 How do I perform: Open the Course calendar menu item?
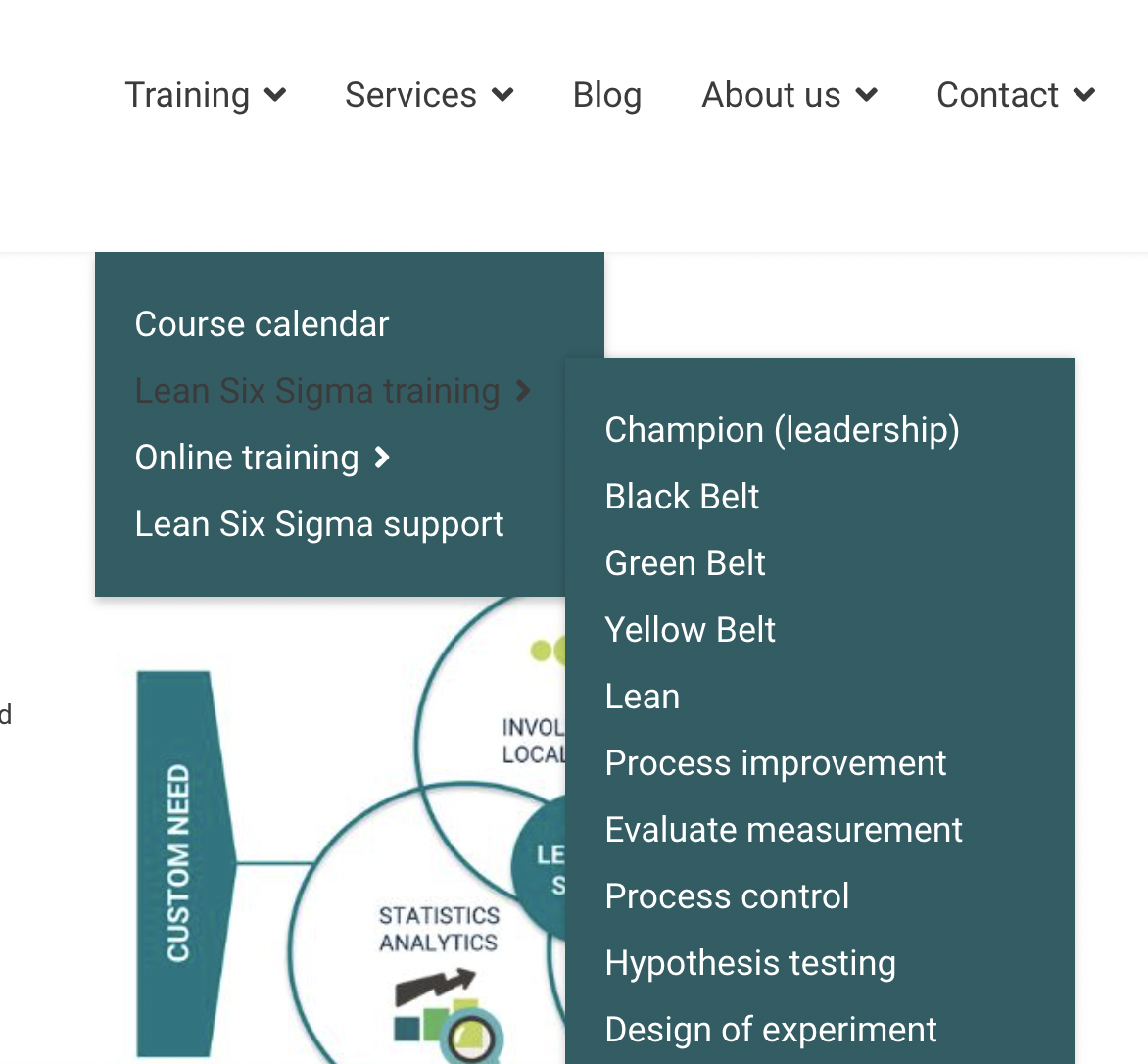262,324
